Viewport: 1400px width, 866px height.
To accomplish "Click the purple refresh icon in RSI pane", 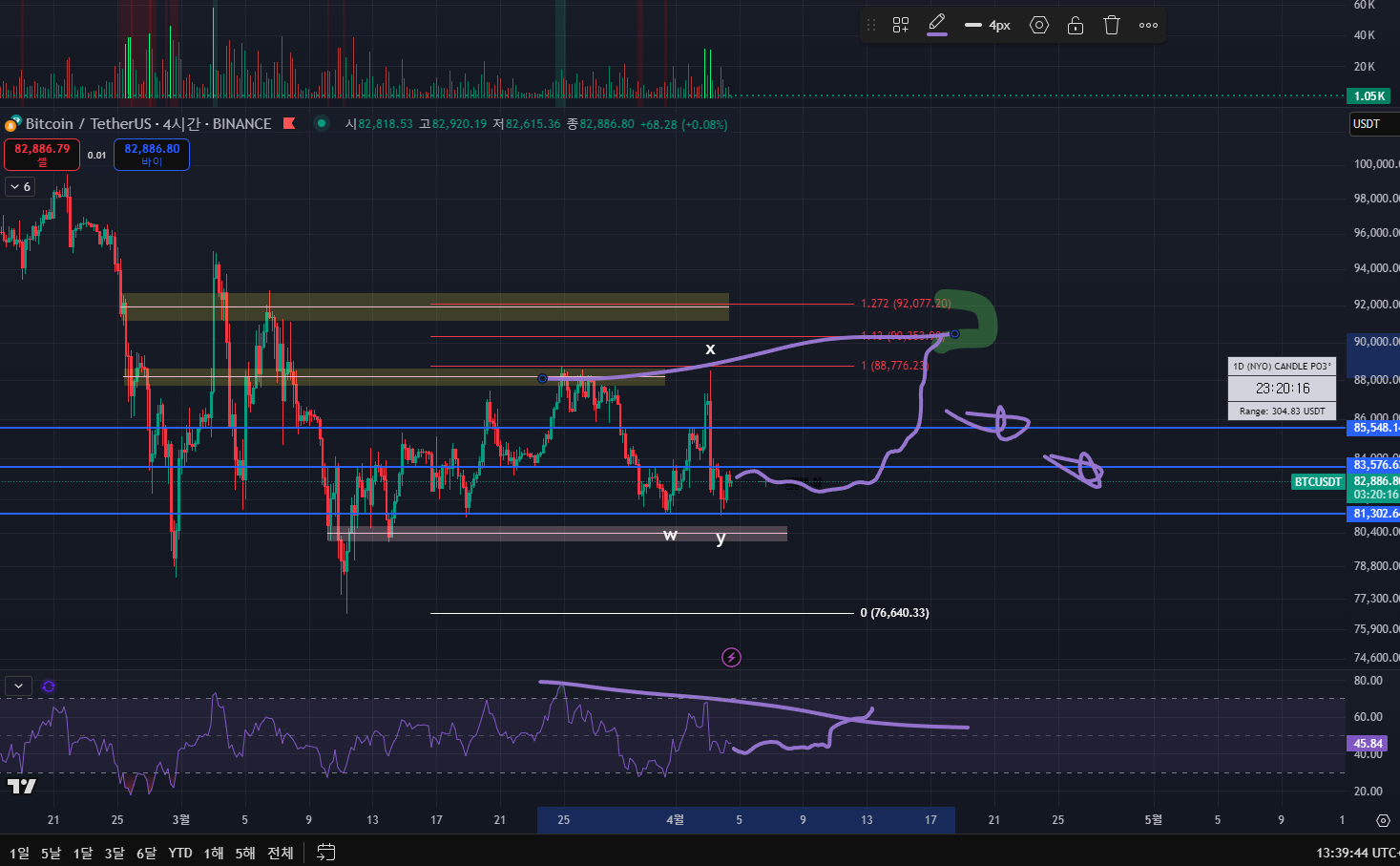I will coord(49,686).
